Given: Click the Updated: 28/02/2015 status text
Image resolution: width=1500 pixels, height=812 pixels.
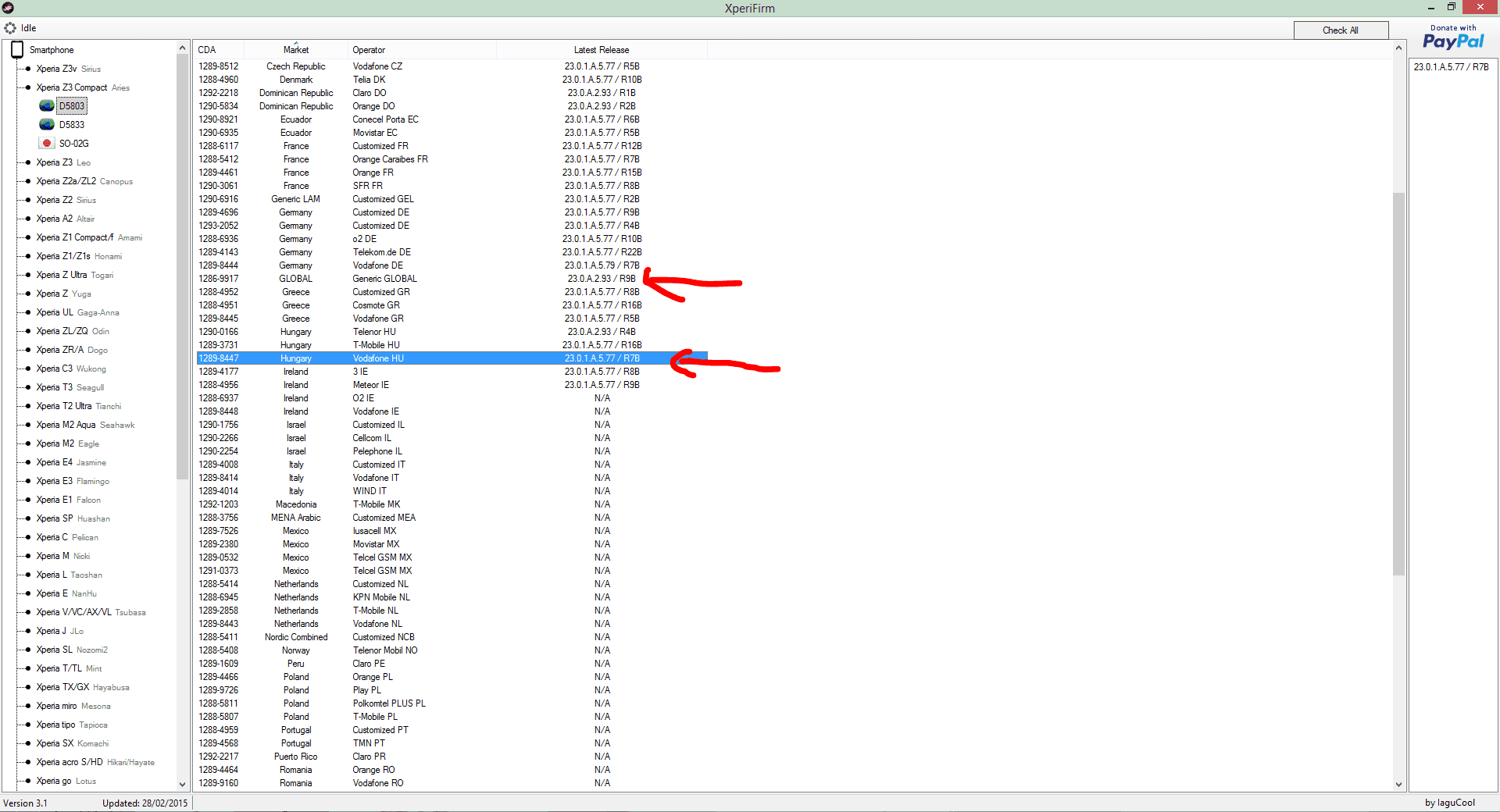Looking at the screenshot, I should coord(145,803).
